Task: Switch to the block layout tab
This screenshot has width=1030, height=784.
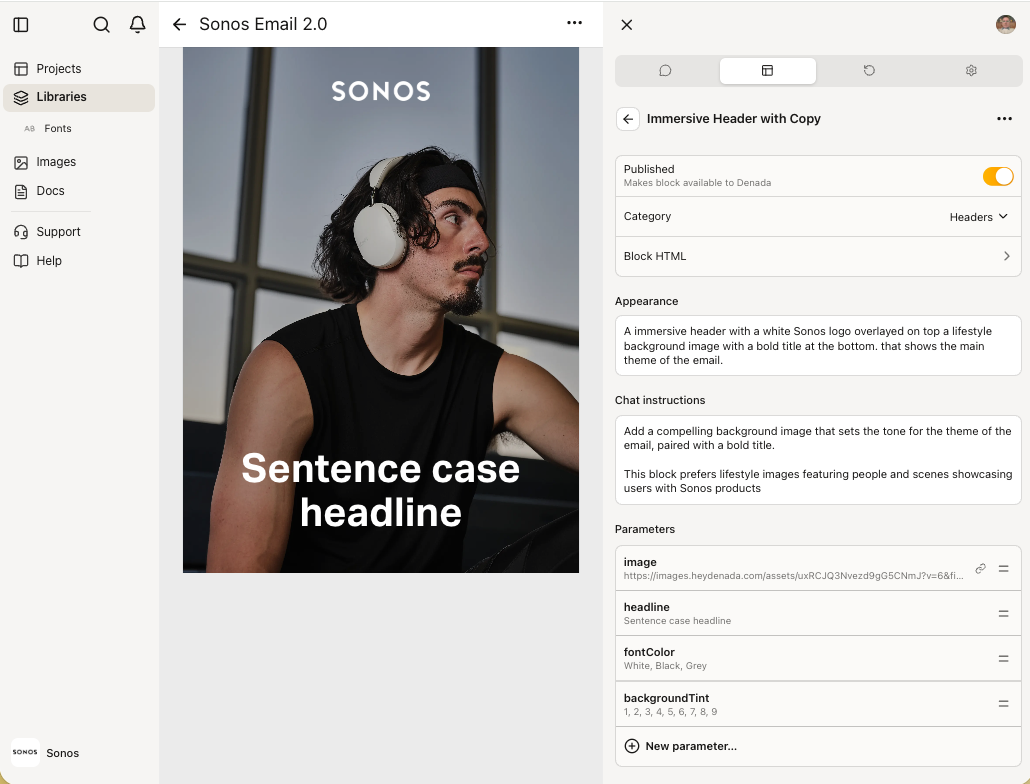Action: point(767,70)
